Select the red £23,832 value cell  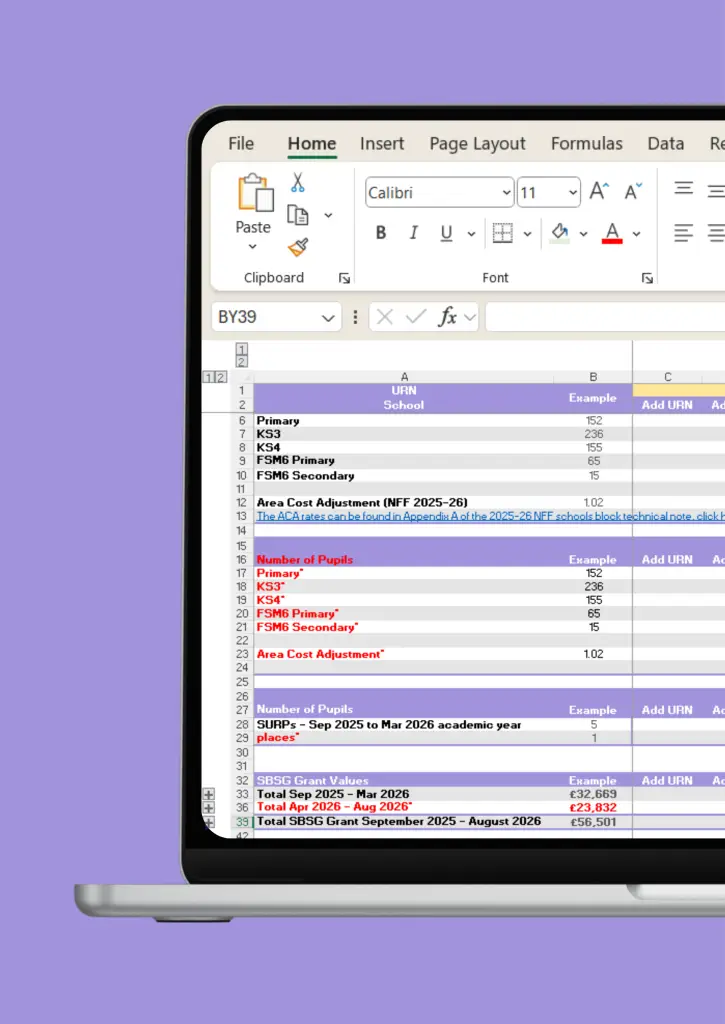point(593,807)
